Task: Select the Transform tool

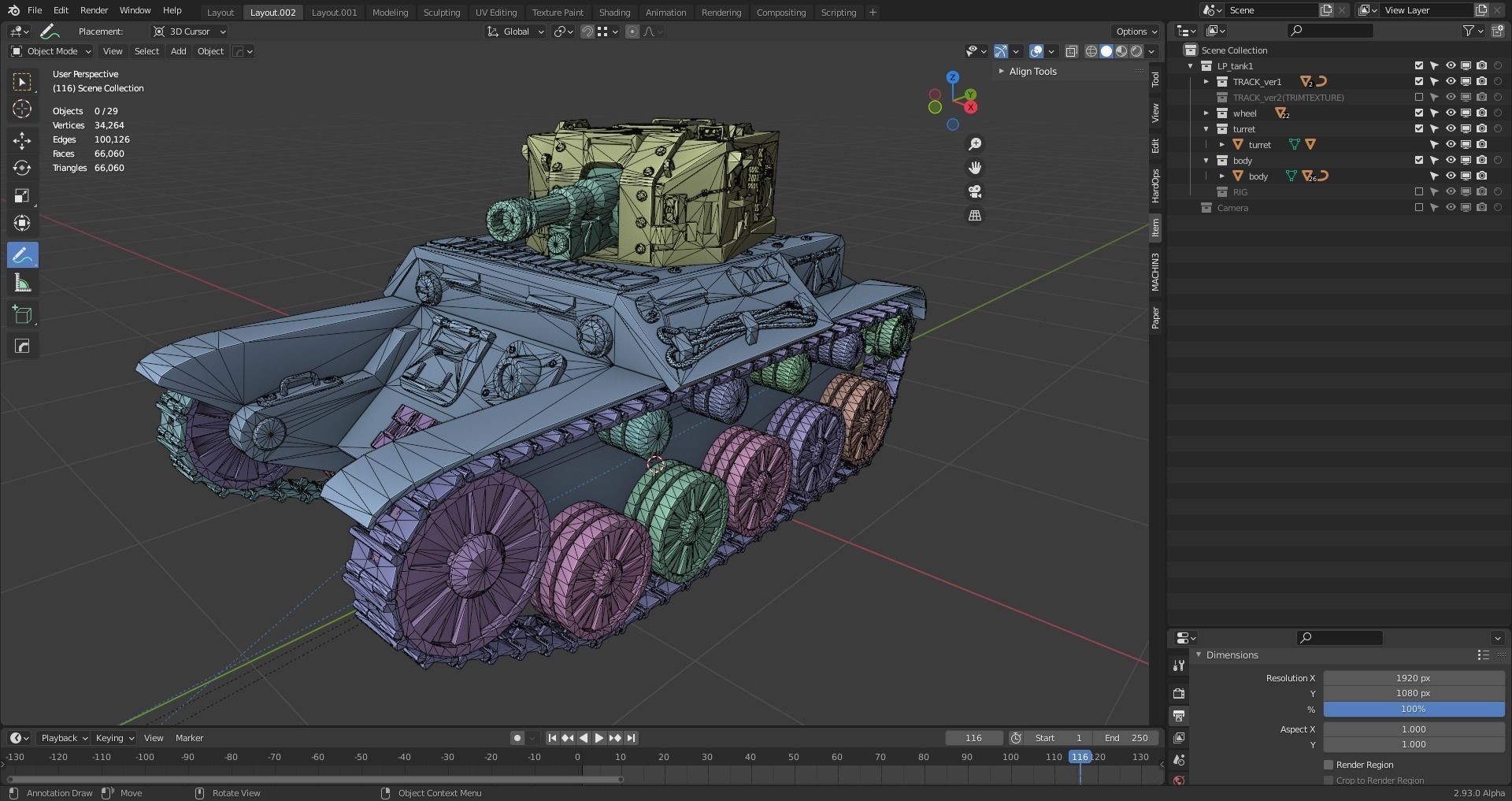Action: click(x=22, y=223)
